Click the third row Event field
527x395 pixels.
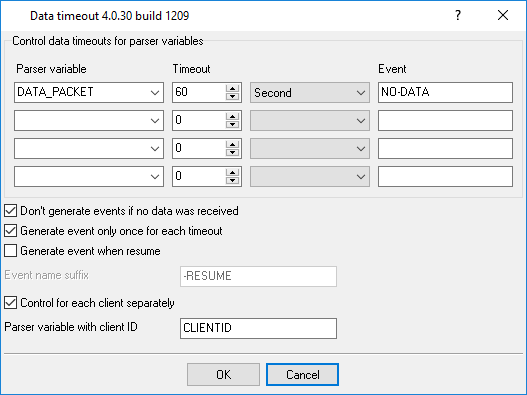point(445,148)
